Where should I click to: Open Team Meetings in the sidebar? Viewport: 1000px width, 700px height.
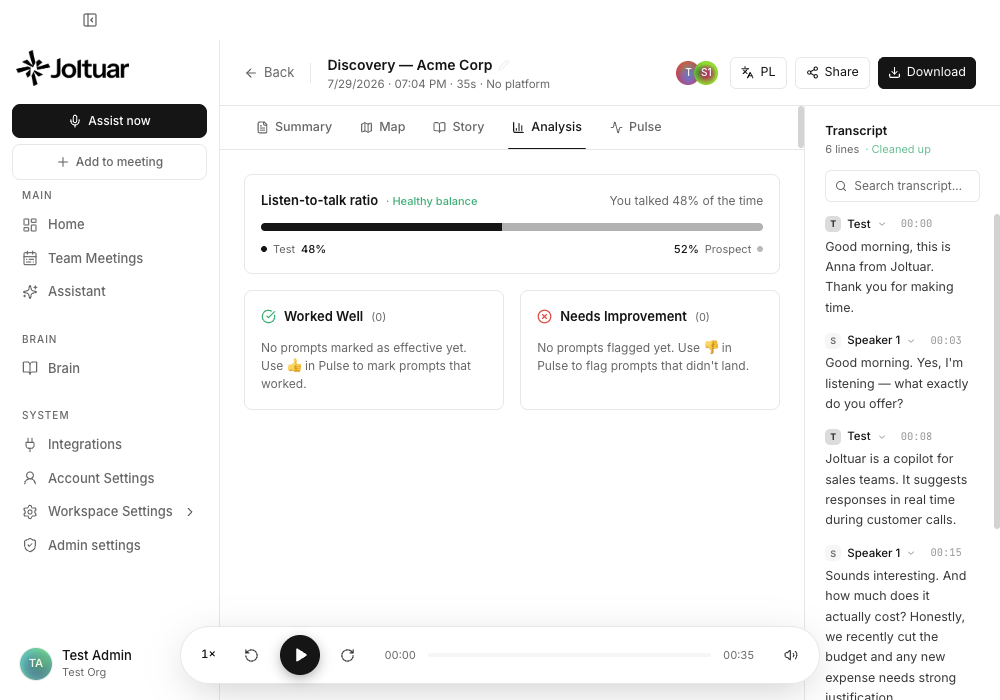[x=95, y=258]
